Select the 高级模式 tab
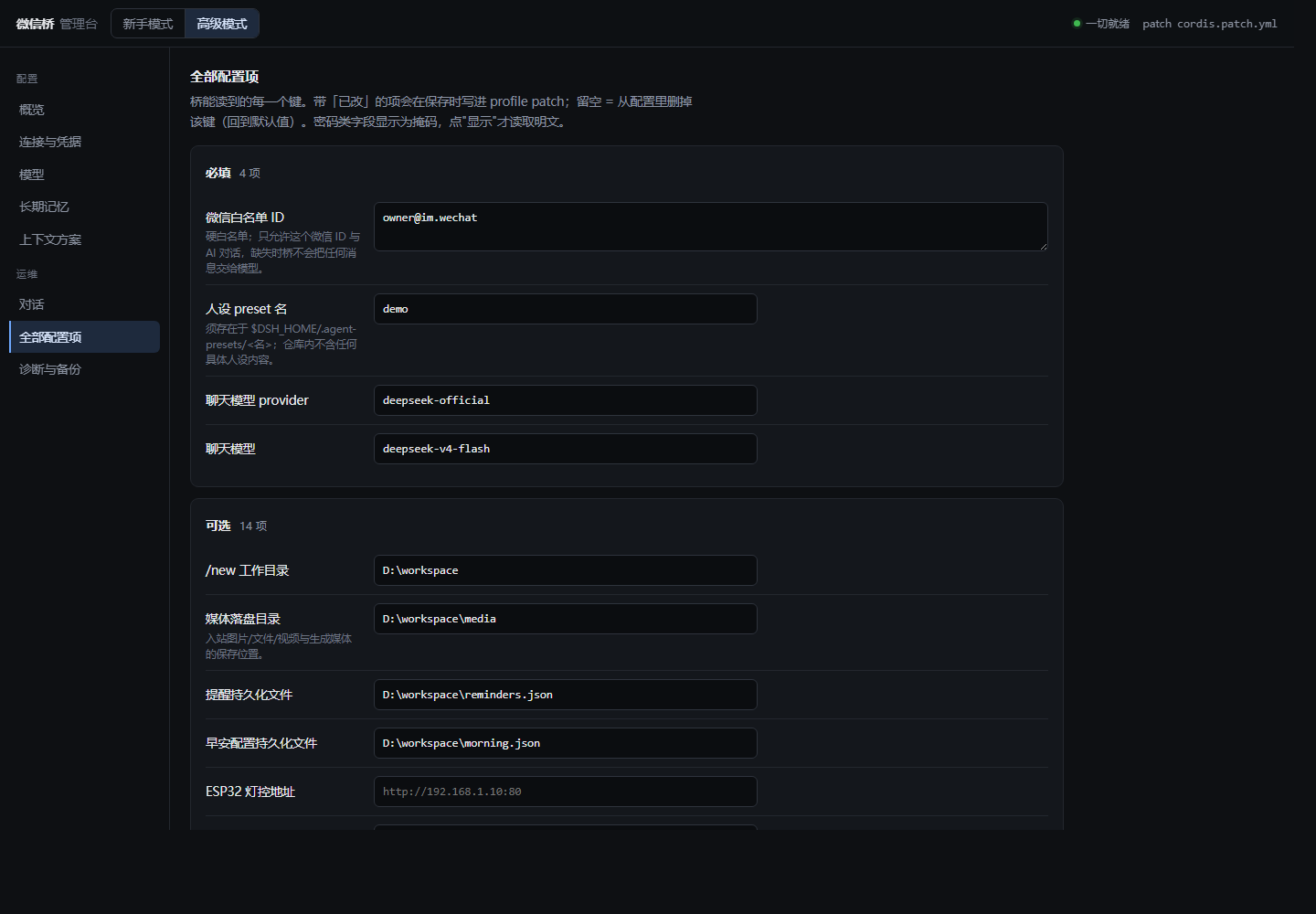This screenshot has height=914, width=1316. point(222,24)
